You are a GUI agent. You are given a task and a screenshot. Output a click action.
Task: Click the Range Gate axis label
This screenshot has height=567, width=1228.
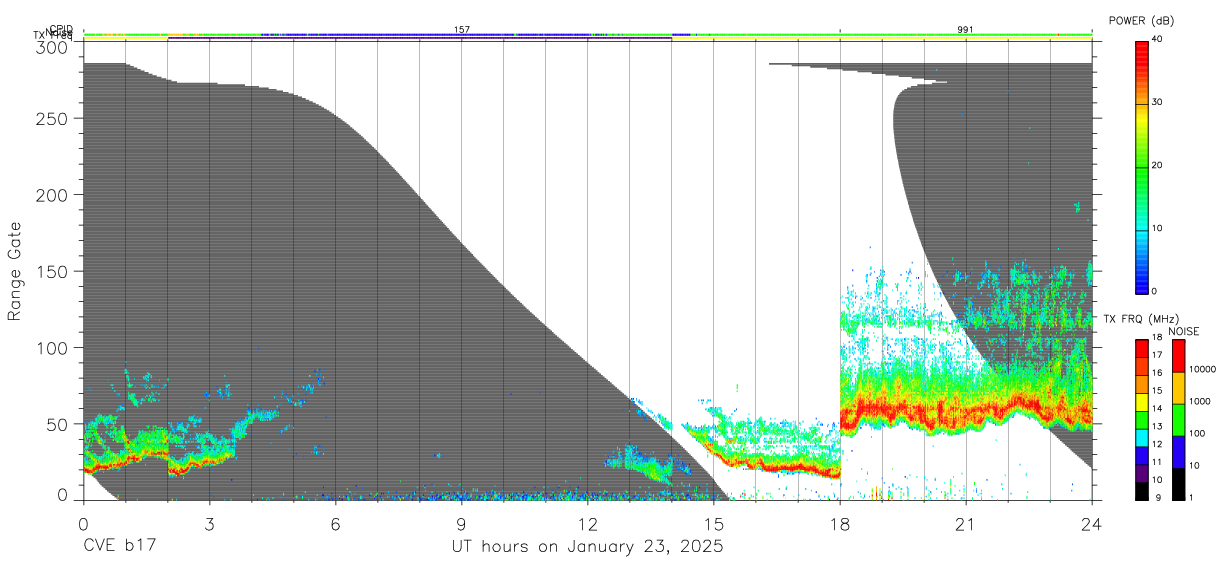(15, 271)
